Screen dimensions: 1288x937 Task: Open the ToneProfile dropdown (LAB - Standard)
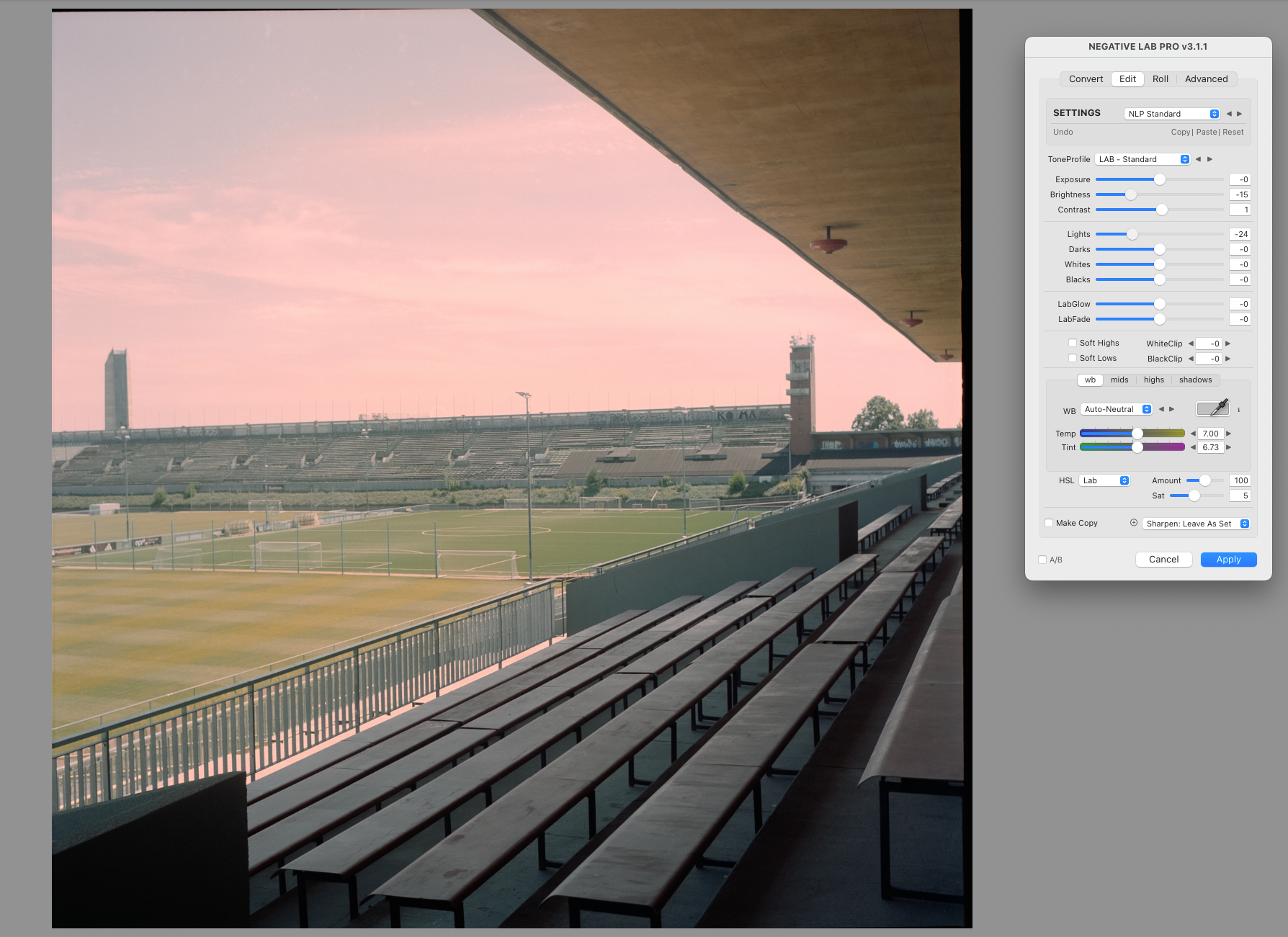pyautogui.click(x=1142, y=159)
